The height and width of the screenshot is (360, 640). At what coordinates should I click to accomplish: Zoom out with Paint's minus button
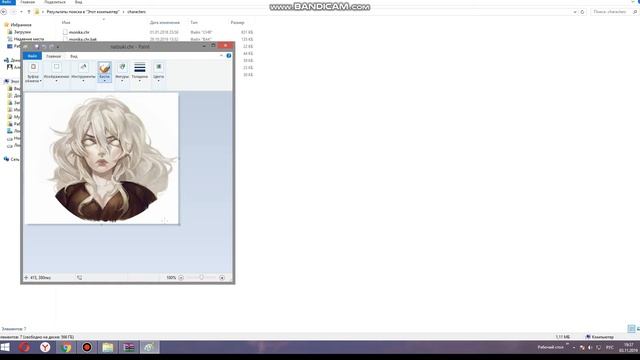tap(181, 278)
